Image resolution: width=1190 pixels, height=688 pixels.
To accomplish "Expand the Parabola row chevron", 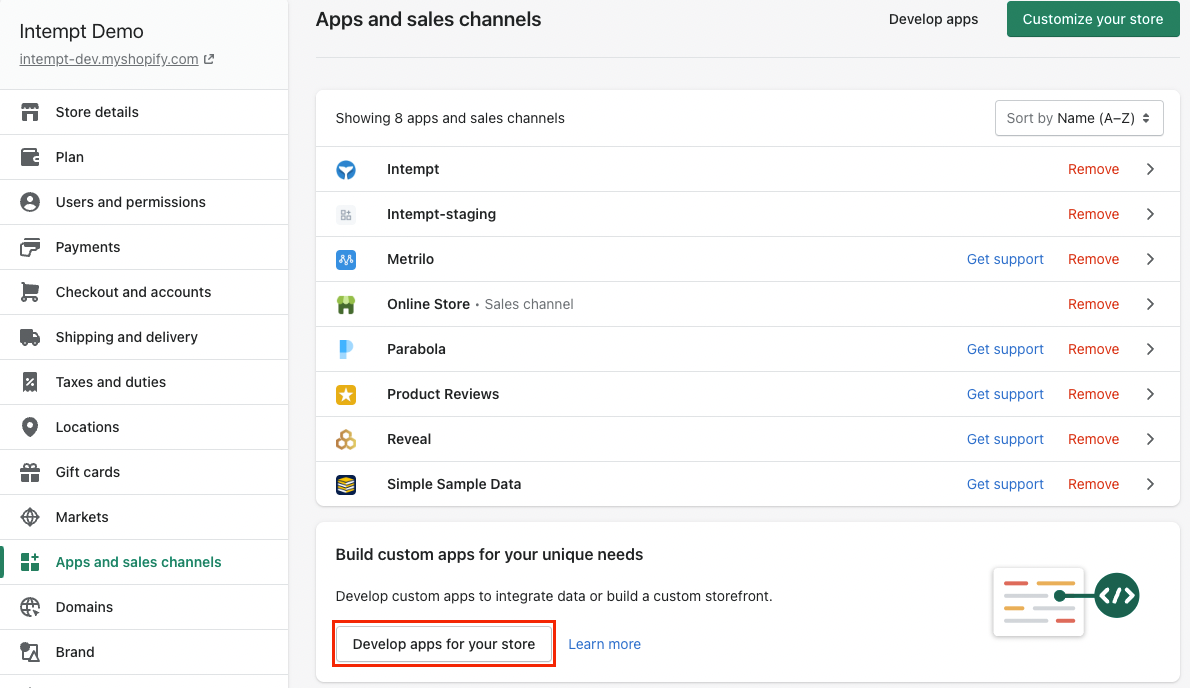I will point(1151,349).
